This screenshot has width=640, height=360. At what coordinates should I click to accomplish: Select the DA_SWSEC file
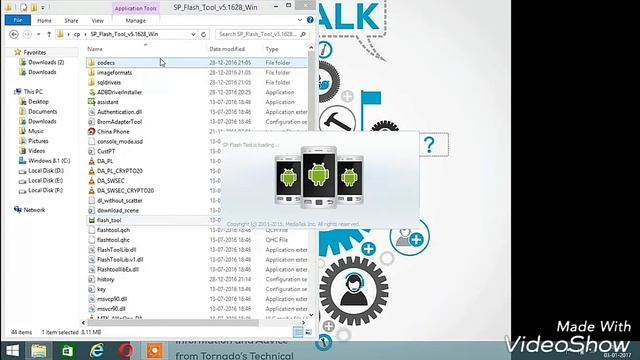pos(111,181)
